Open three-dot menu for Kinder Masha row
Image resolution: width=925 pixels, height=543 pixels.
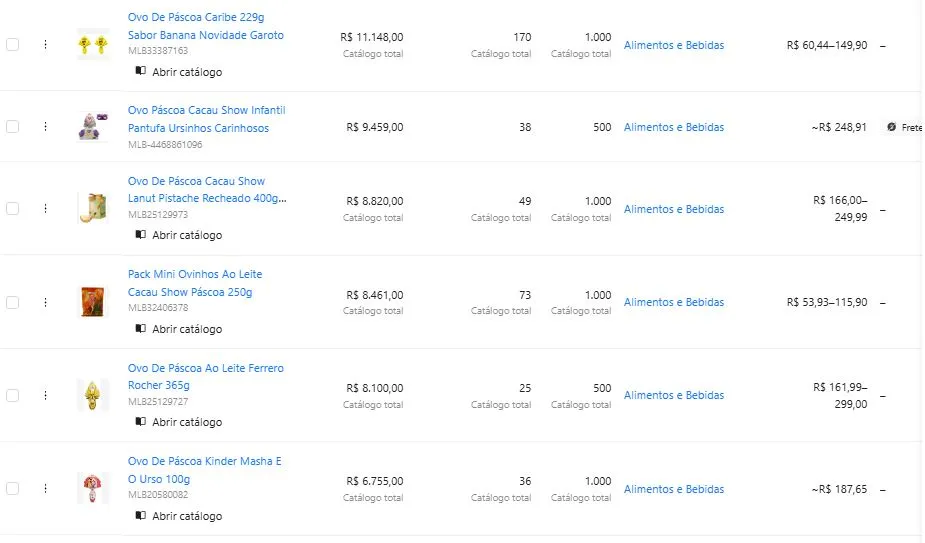click(45, 489)
